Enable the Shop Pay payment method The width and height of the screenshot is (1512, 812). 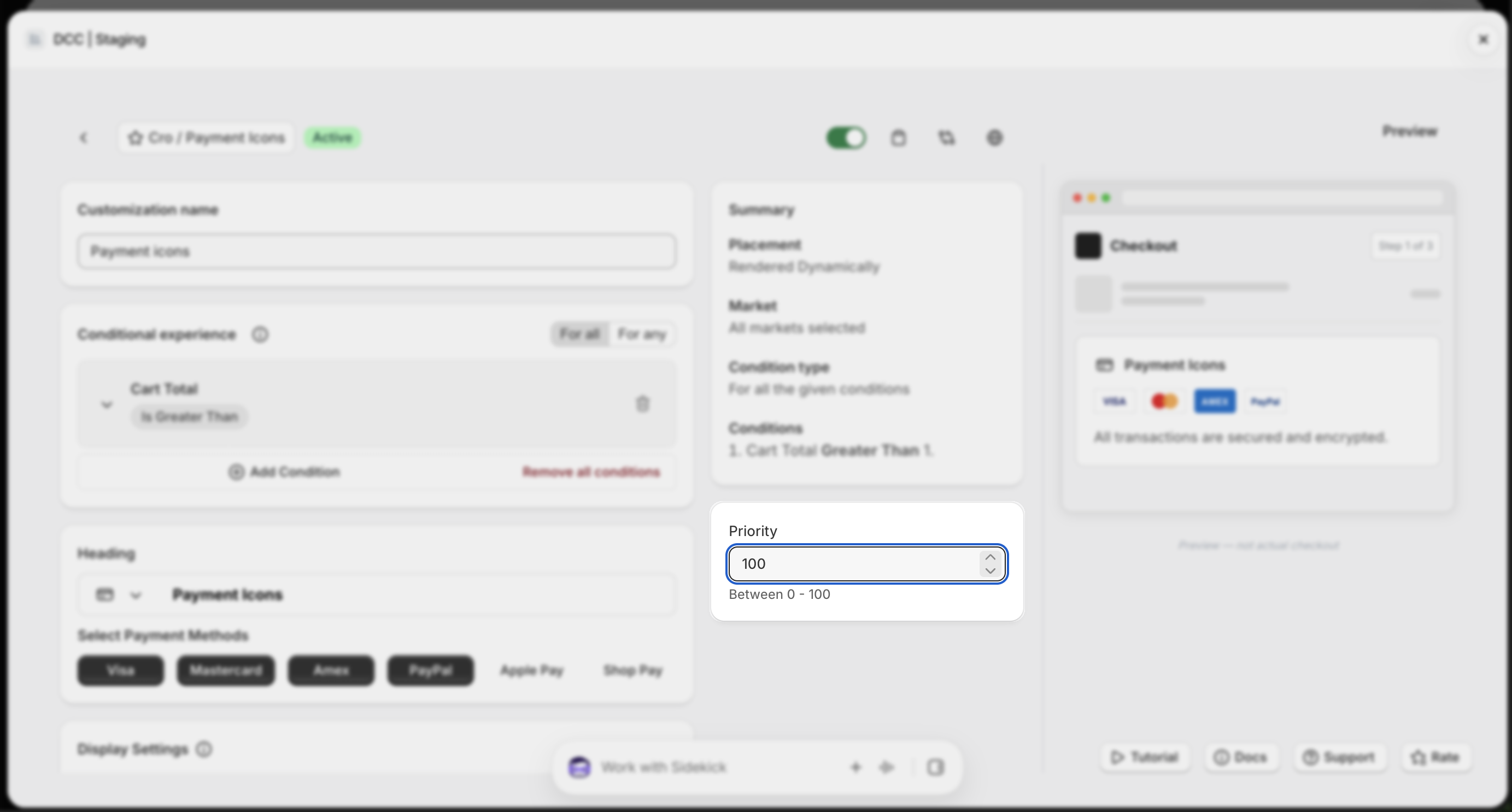(633, 670)
